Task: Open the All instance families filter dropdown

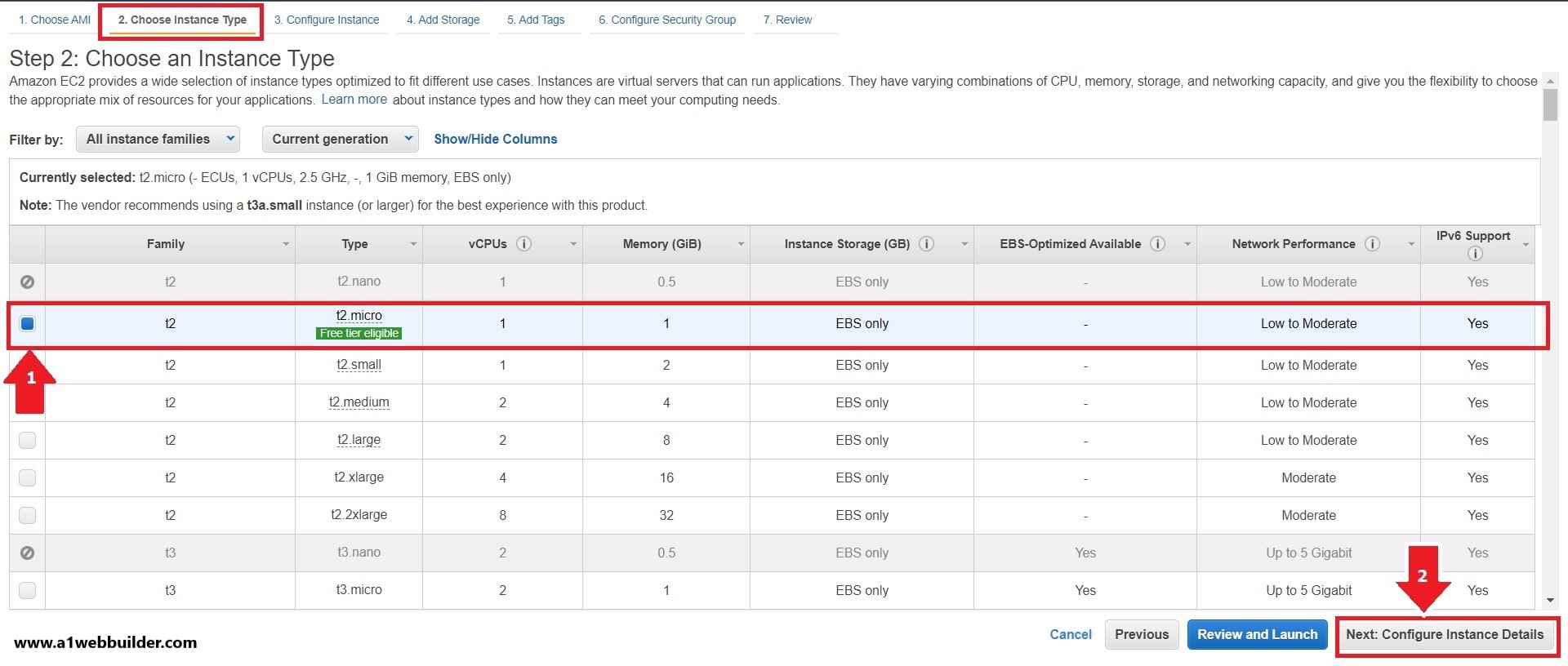Action: pos(158,139)
